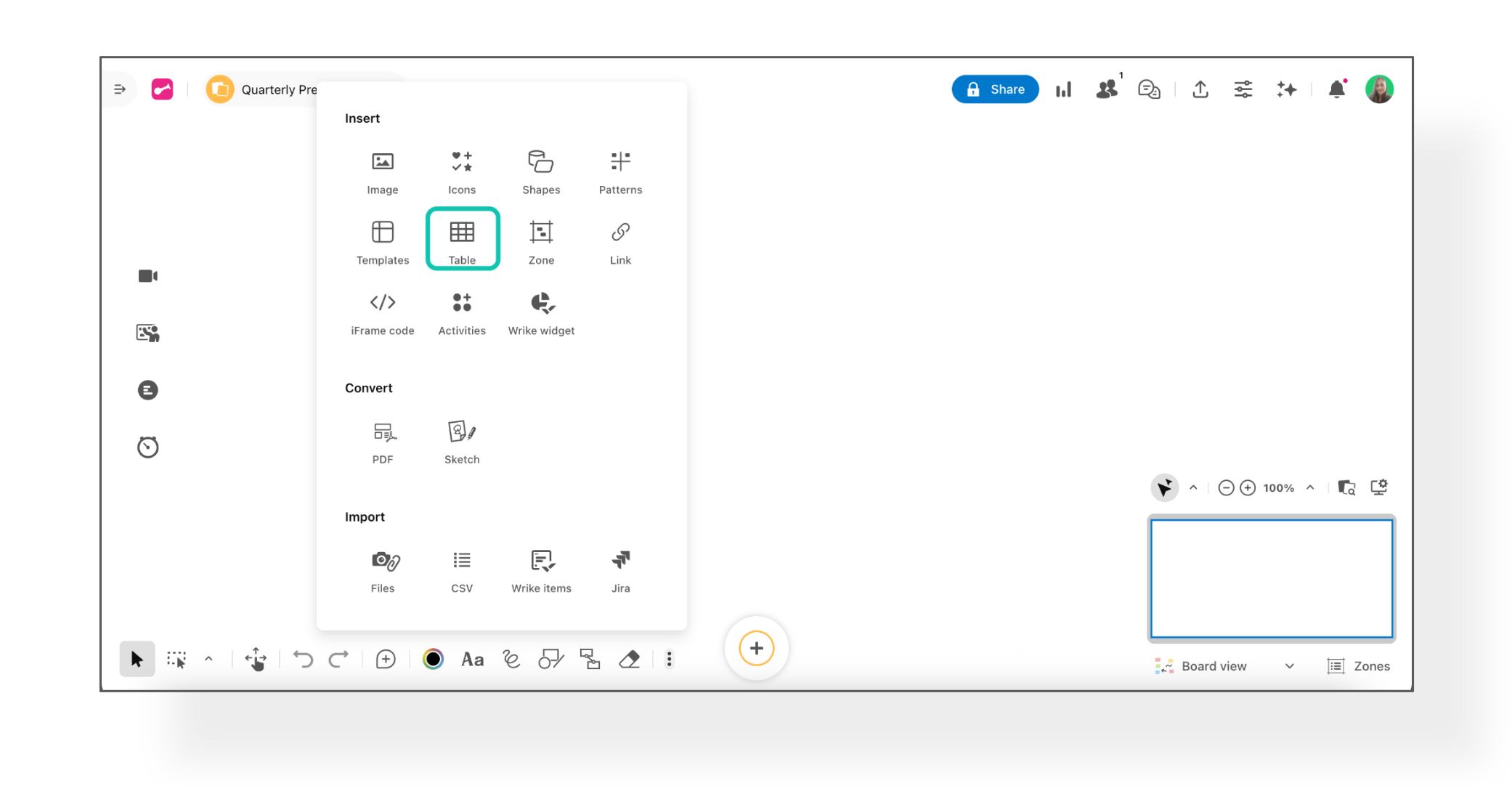Screen dimensions: 1512x786
Task: Toggle the Zones panel
Action: [x=1358, y=666]
